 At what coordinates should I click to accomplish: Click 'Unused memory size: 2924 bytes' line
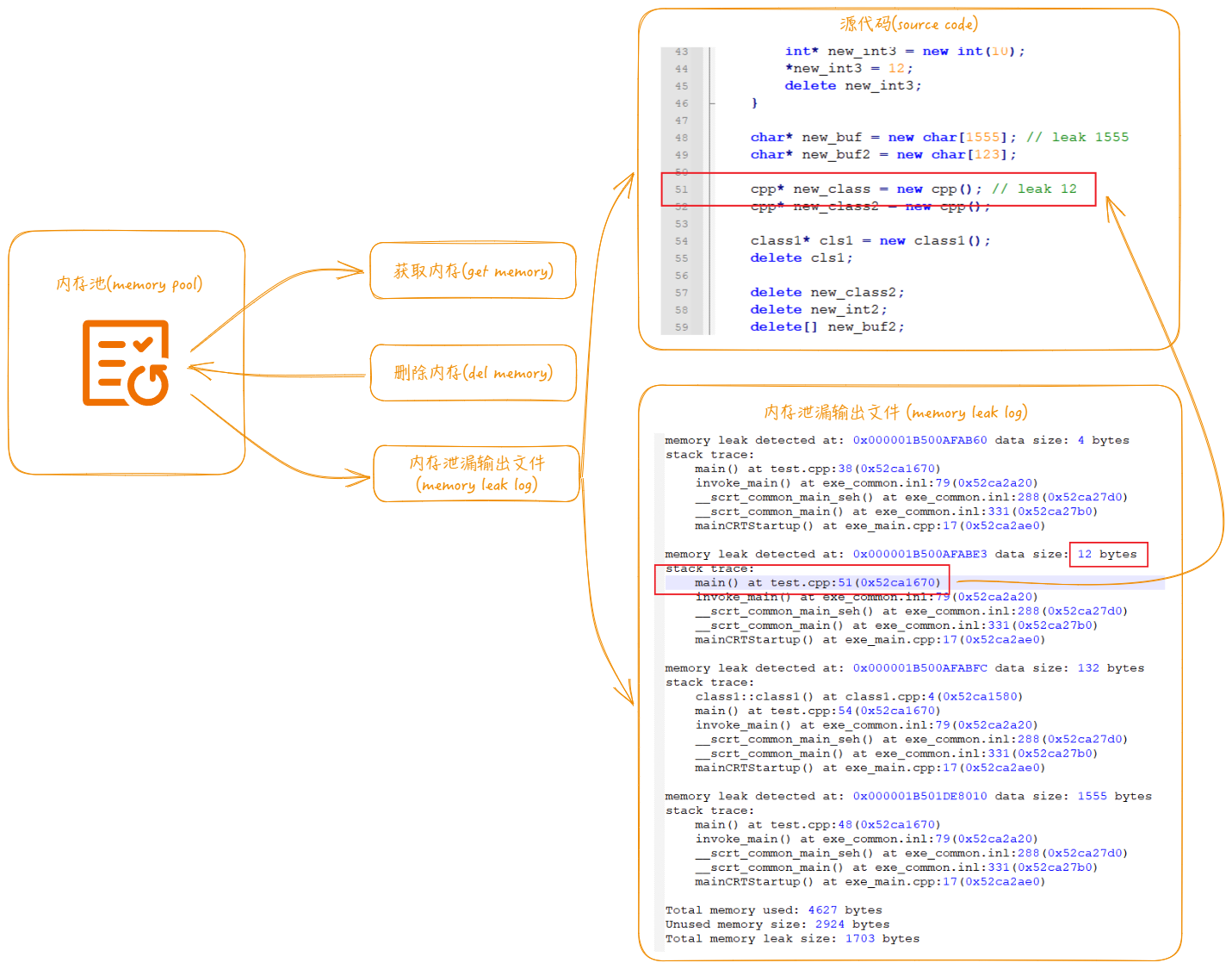click(777, 925)
